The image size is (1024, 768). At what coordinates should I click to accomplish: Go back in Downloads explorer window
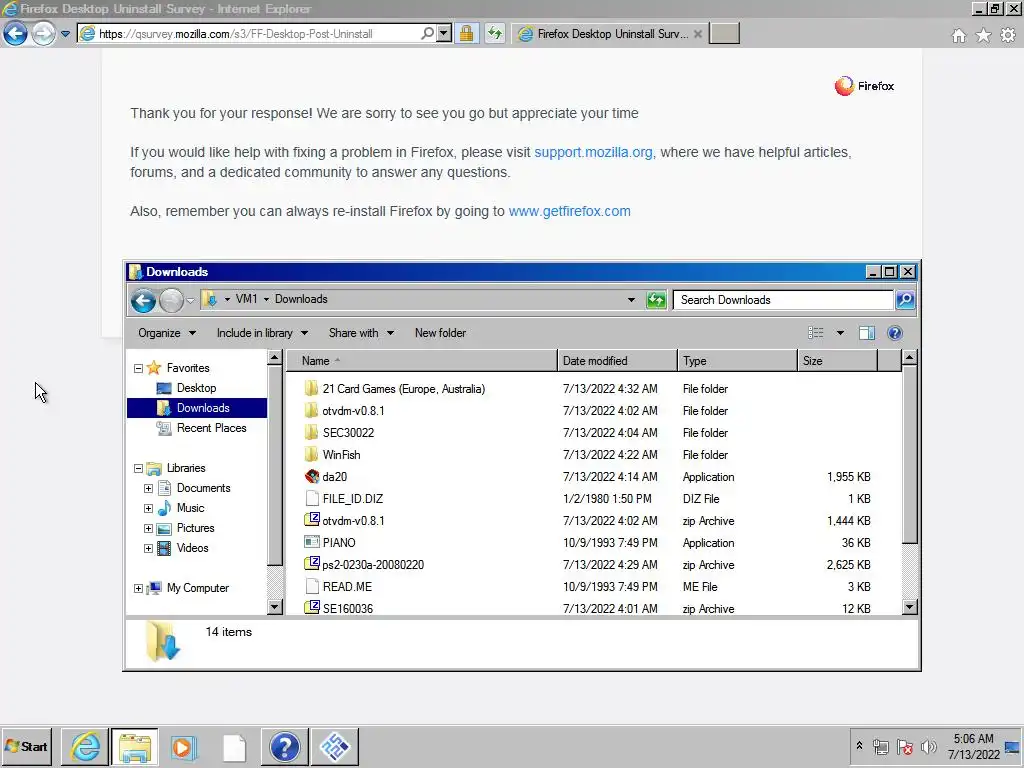[143, 300]
